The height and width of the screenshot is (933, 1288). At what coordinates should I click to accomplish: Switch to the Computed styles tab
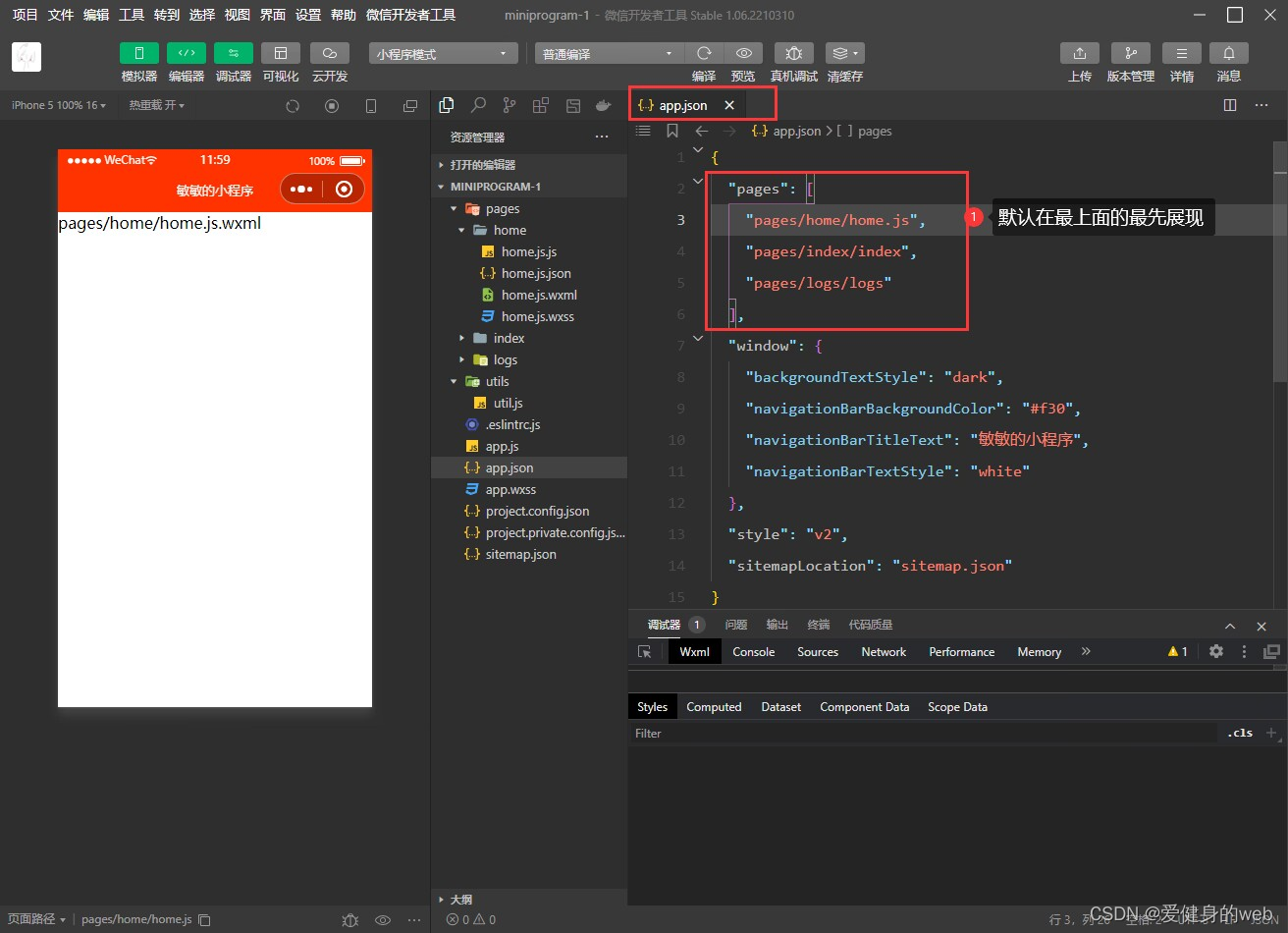(714, 706)
